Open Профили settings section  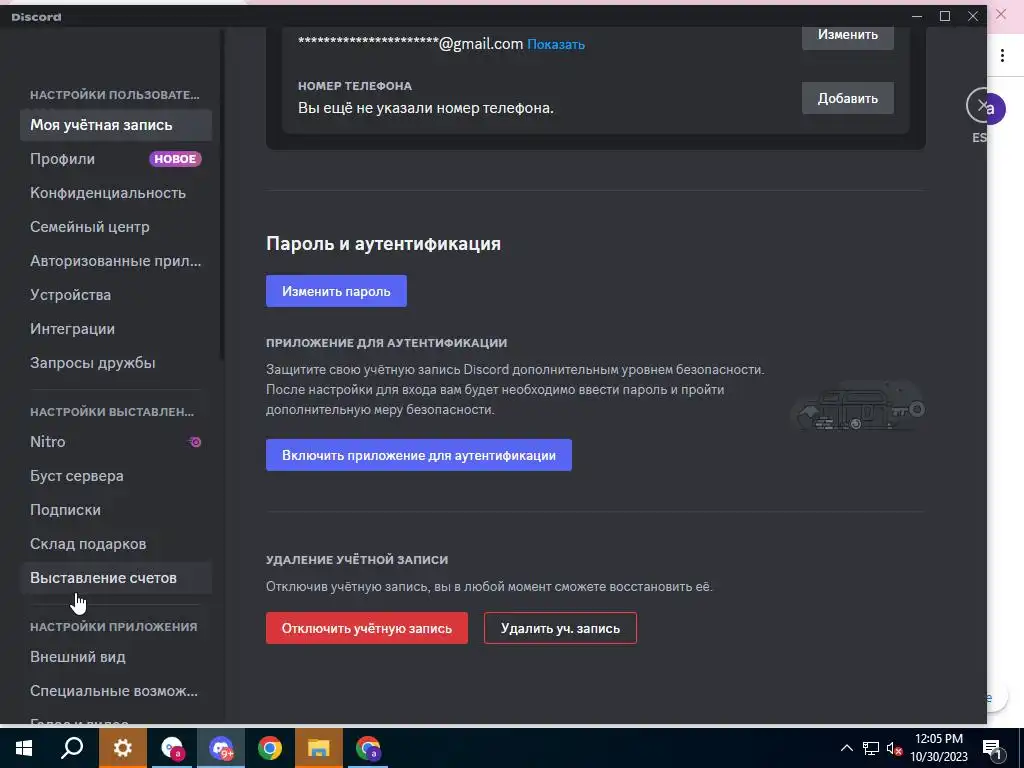116,159
